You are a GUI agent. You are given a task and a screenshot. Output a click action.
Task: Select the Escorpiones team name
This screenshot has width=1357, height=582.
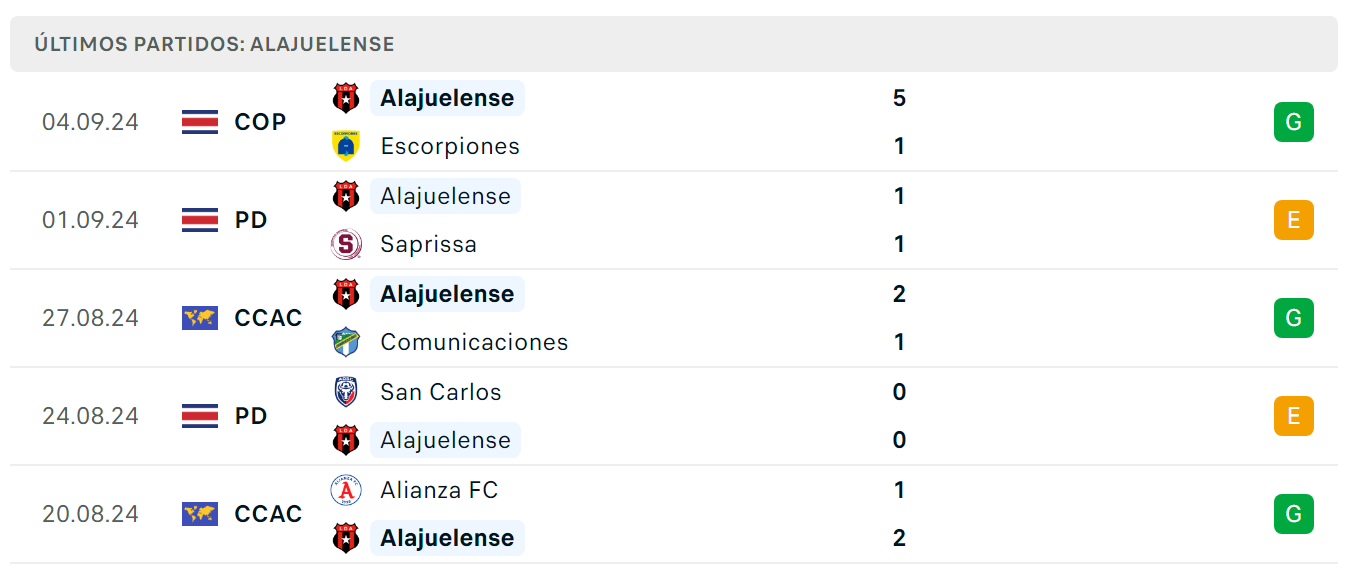pos(450,146)
